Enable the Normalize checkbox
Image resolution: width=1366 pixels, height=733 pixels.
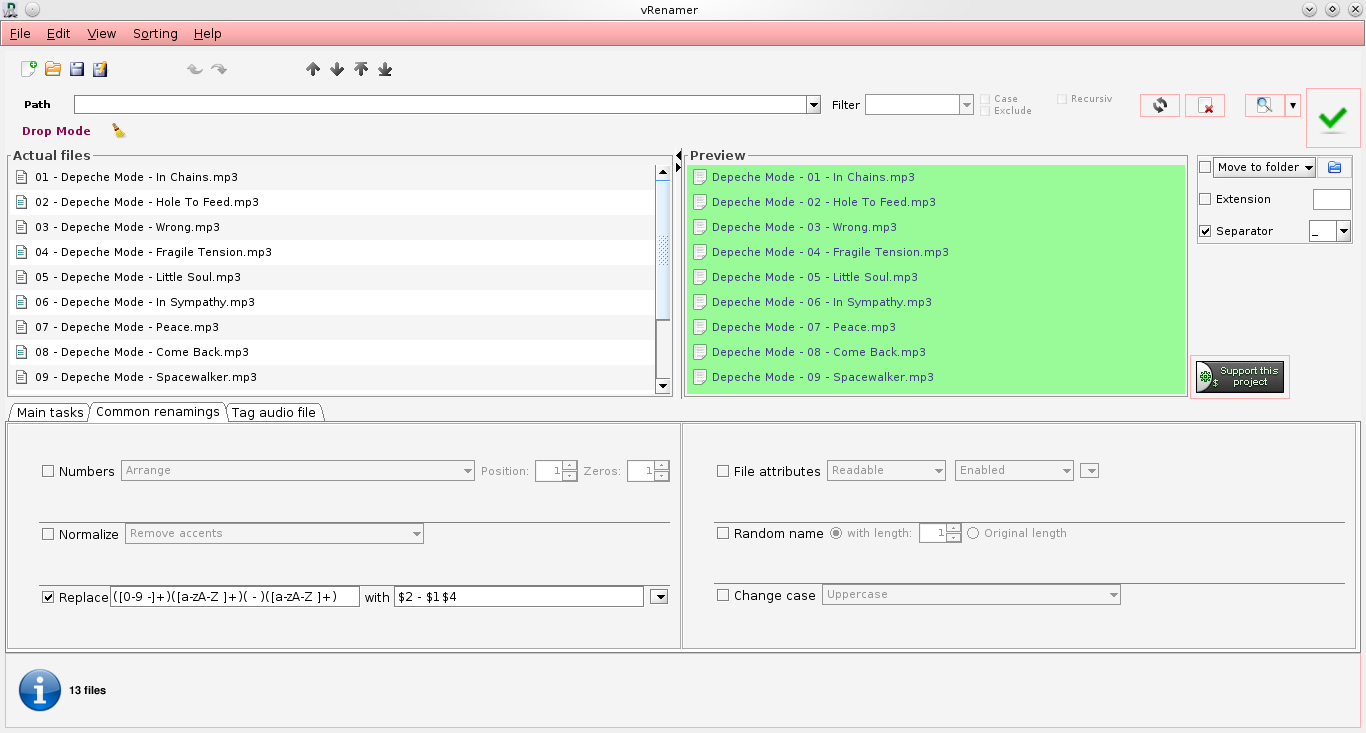48,534
